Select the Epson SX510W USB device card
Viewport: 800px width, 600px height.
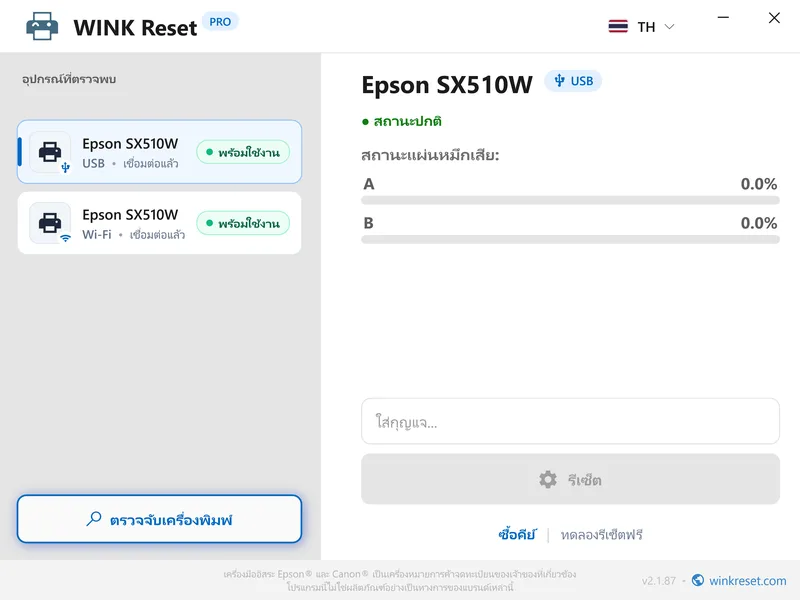pos(159,152)
